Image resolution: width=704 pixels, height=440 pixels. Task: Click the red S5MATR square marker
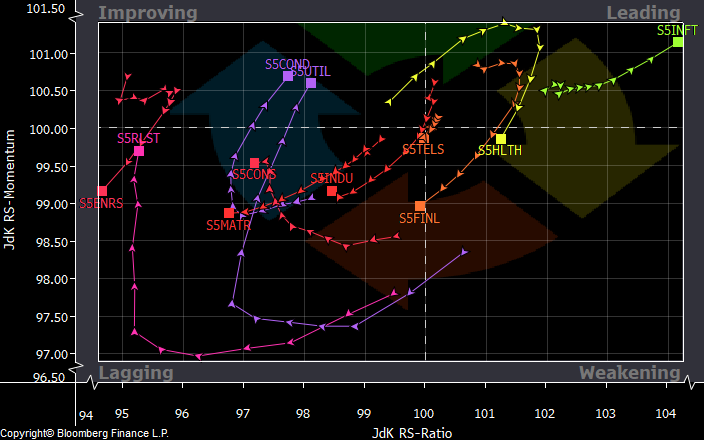[229, 213]
